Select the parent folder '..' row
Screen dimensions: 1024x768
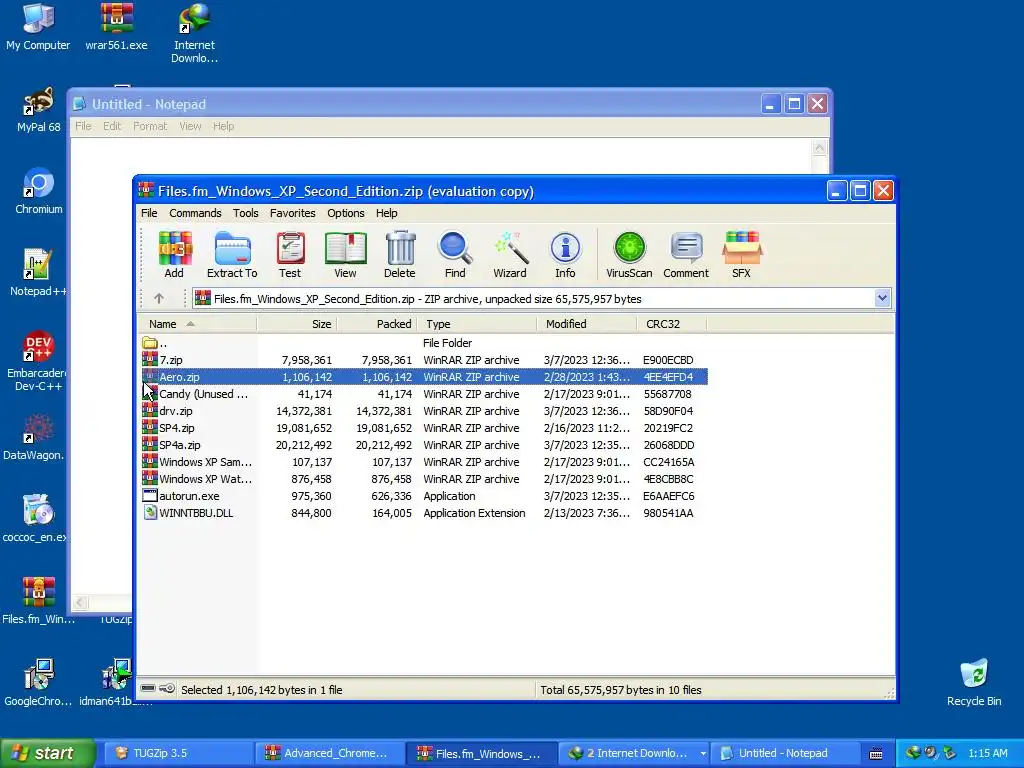click(x=424, y=343)
